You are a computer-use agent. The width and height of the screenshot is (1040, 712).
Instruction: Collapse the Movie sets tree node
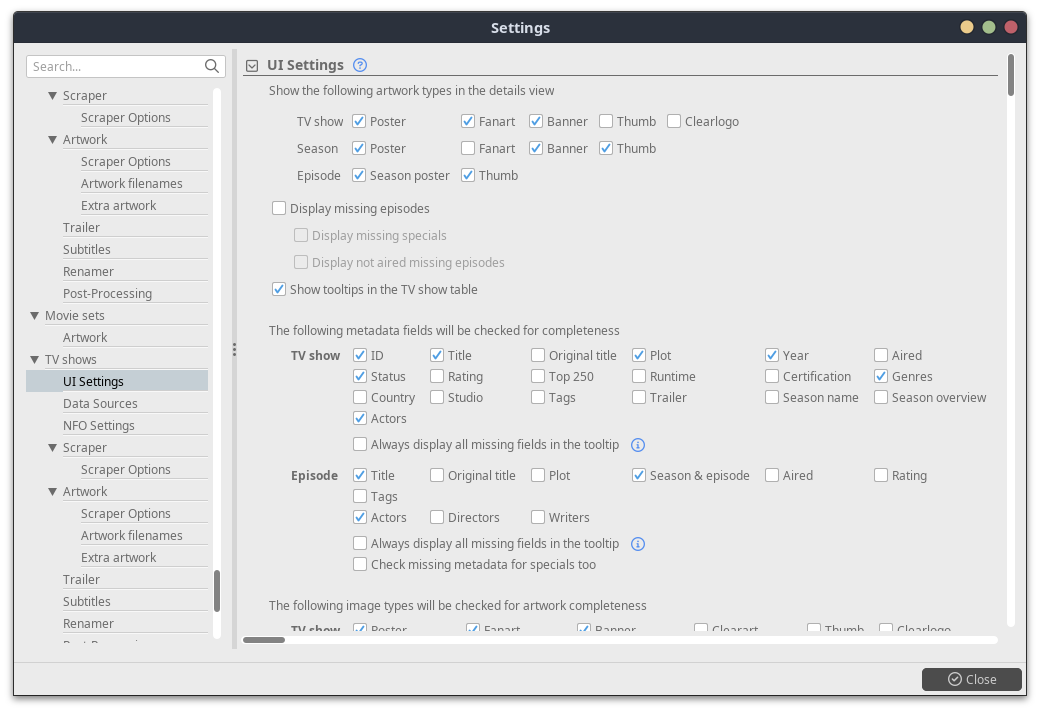[34, 316]
